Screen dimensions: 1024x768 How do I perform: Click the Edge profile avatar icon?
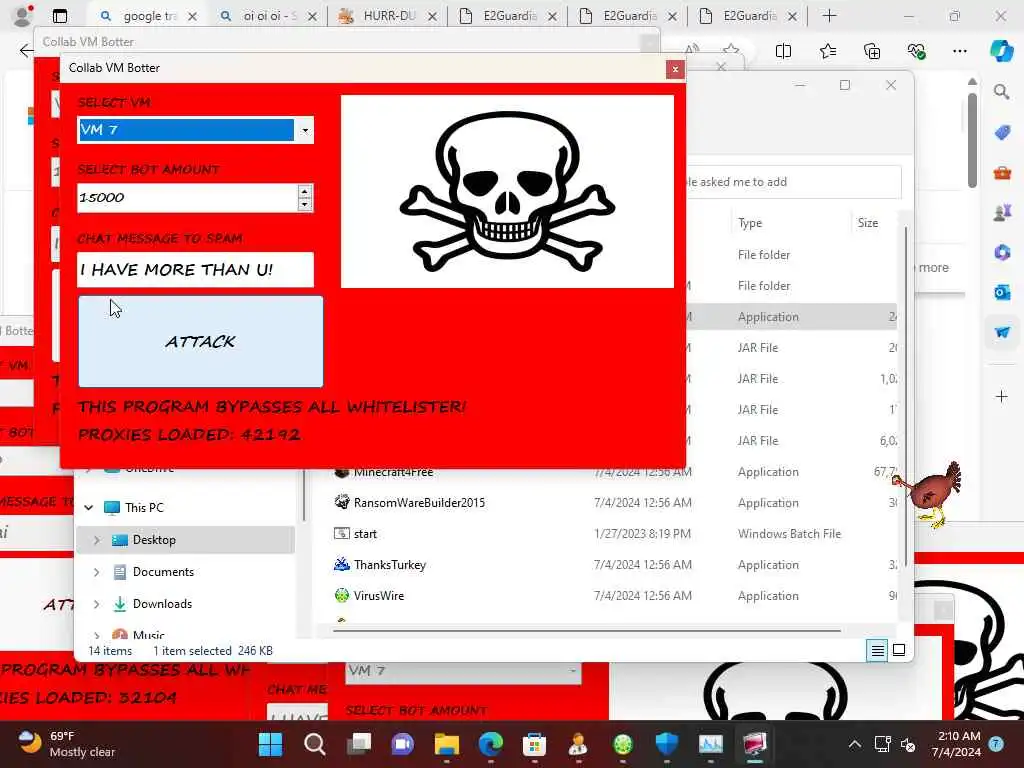click(x=22, y=16)
